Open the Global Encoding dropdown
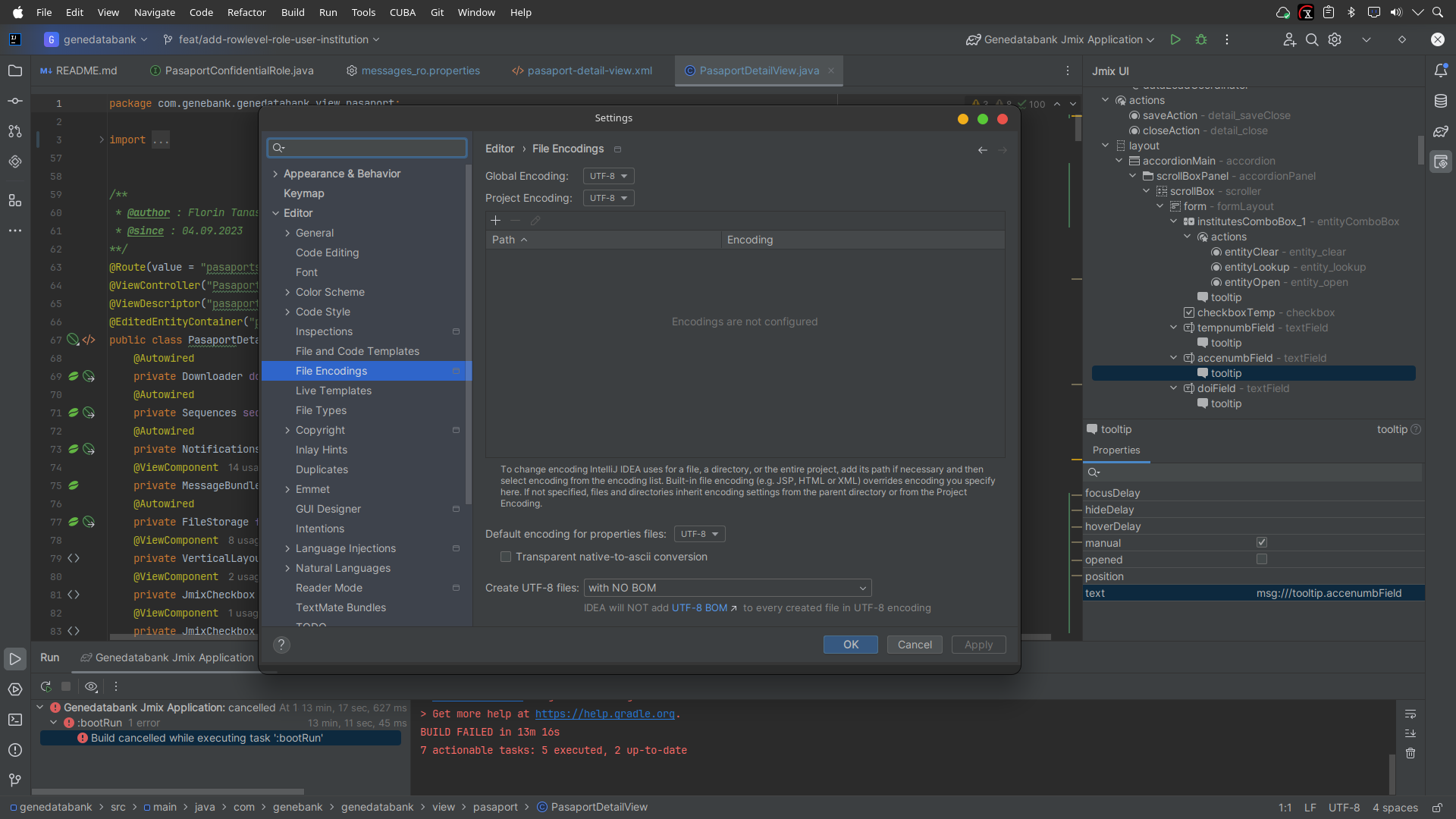Screen dimensions: 1456x819 click(608, 176)
